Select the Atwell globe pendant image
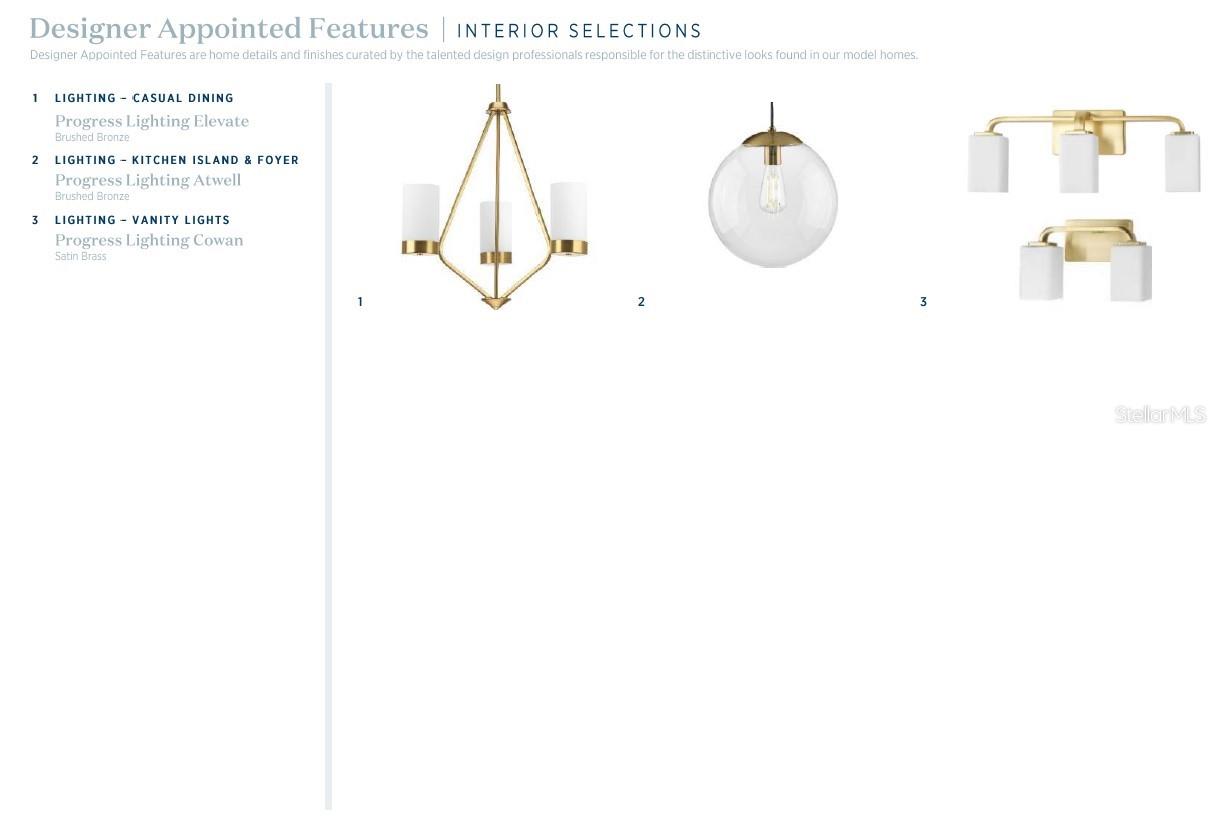 pos(772,198)
